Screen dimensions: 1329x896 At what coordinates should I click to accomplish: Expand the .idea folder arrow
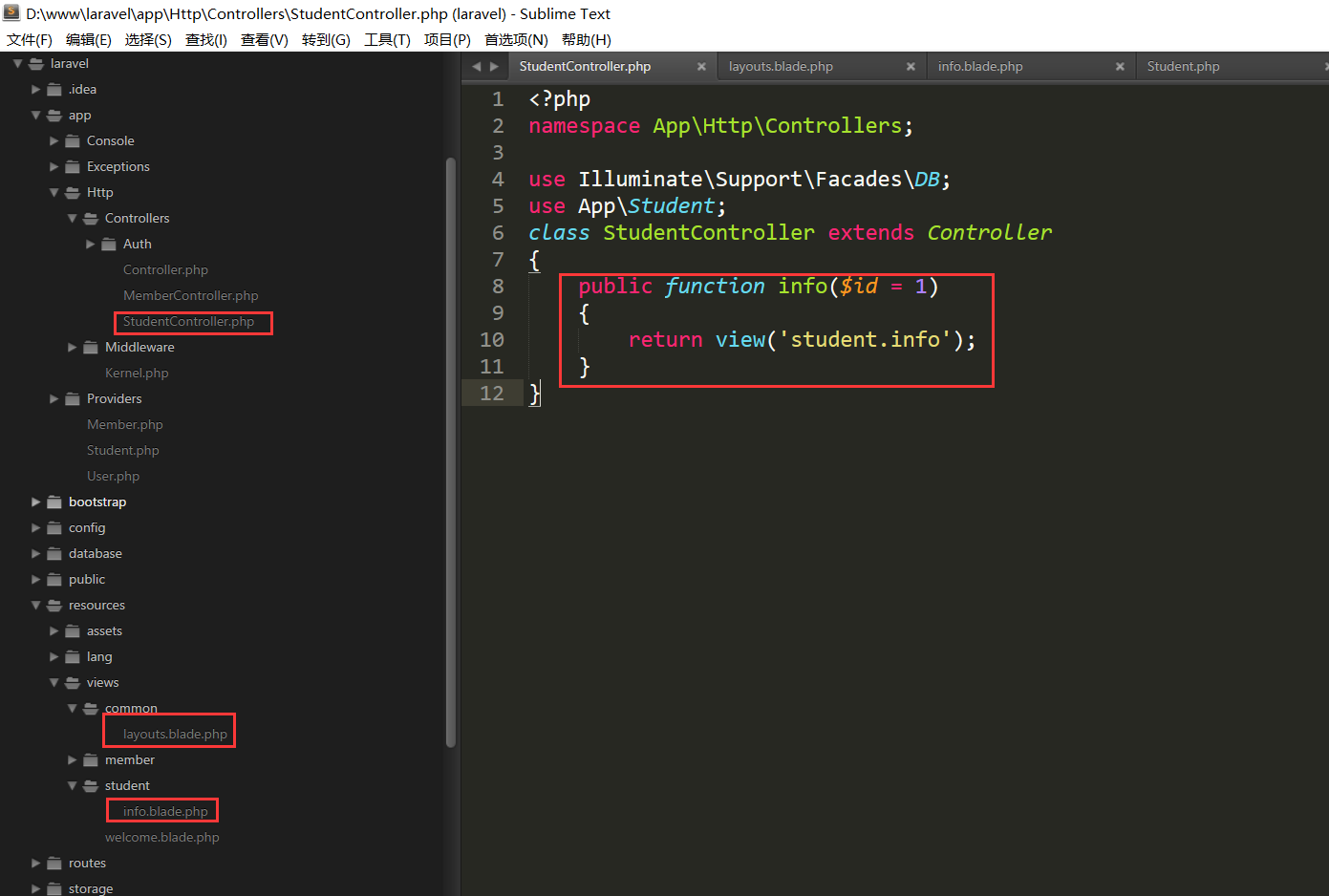pos(35,89)
